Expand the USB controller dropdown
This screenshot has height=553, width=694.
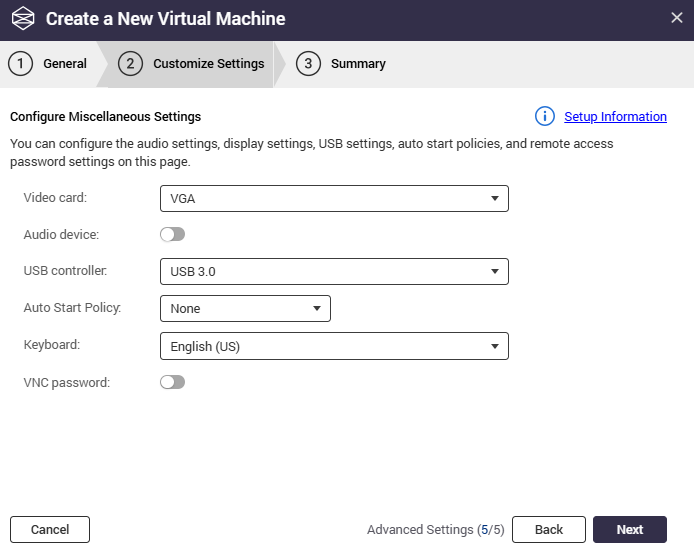click(334, 271)
